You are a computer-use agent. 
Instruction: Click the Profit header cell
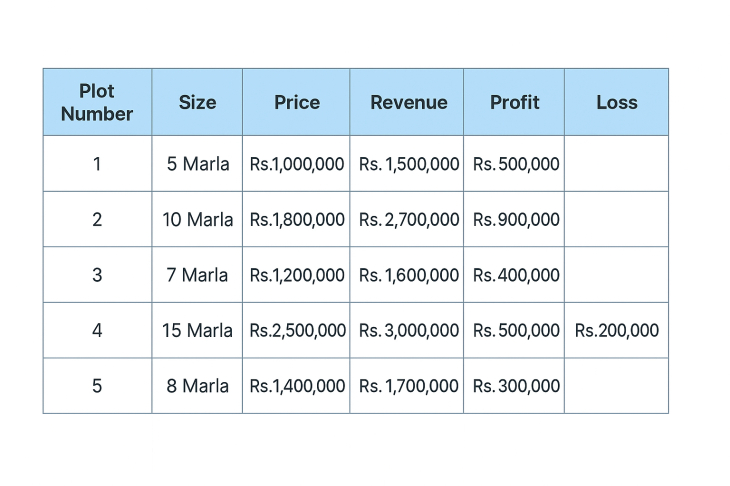pyautogui.click(x=514, y=102)
